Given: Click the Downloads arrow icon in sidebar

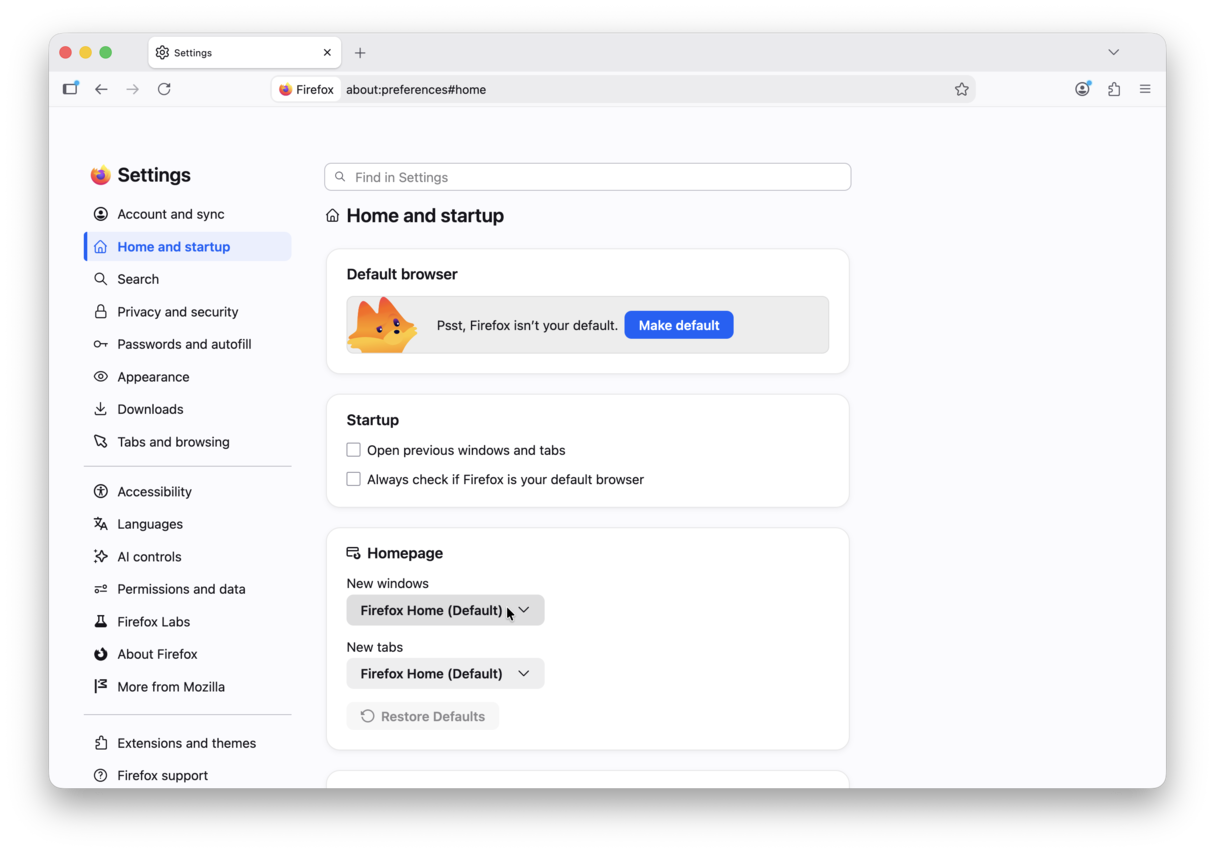Looking at the screenshot, I should point(101,409).
